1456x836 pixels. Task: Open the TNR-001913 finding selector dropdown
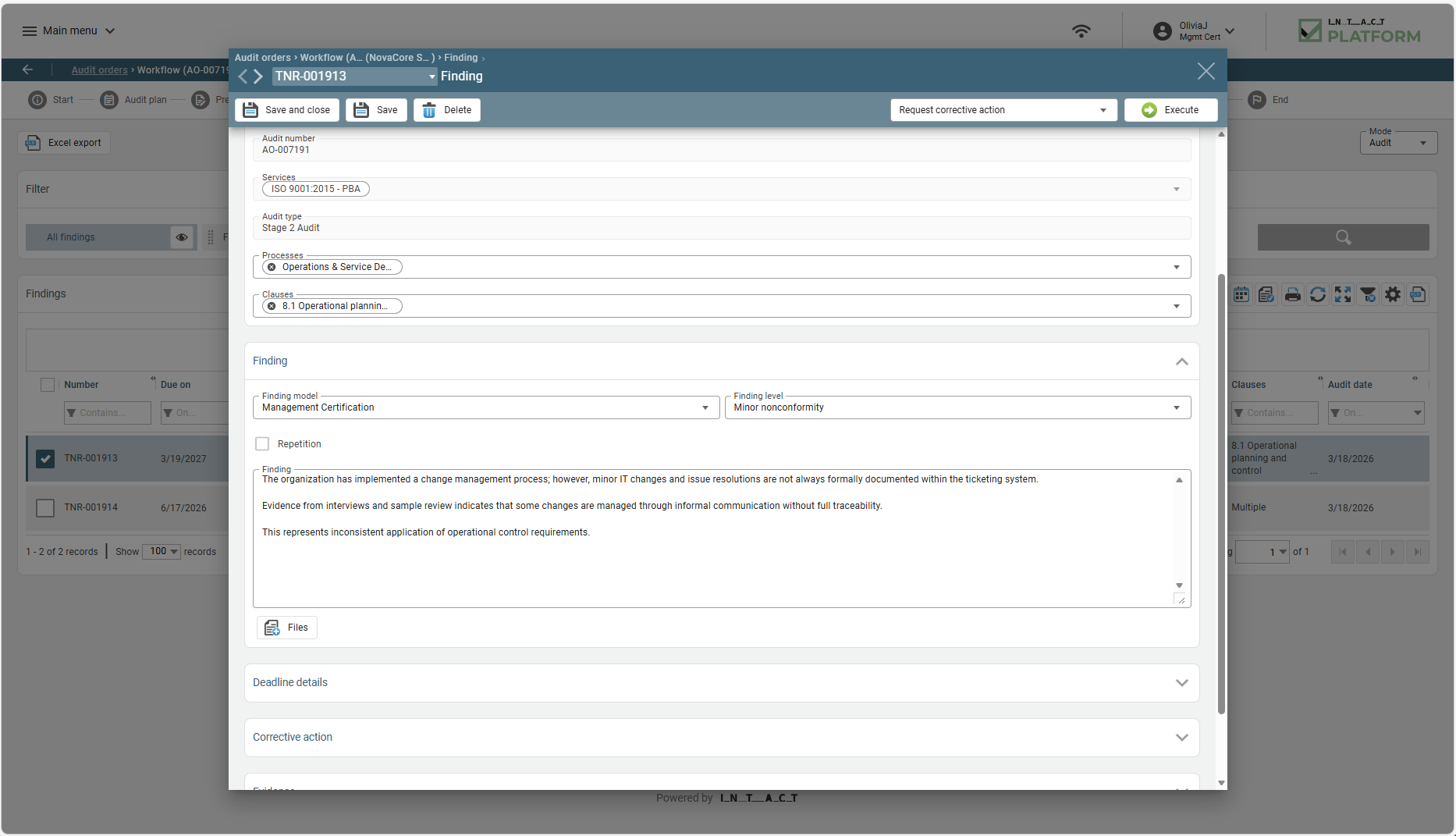(x=431, y=76)
